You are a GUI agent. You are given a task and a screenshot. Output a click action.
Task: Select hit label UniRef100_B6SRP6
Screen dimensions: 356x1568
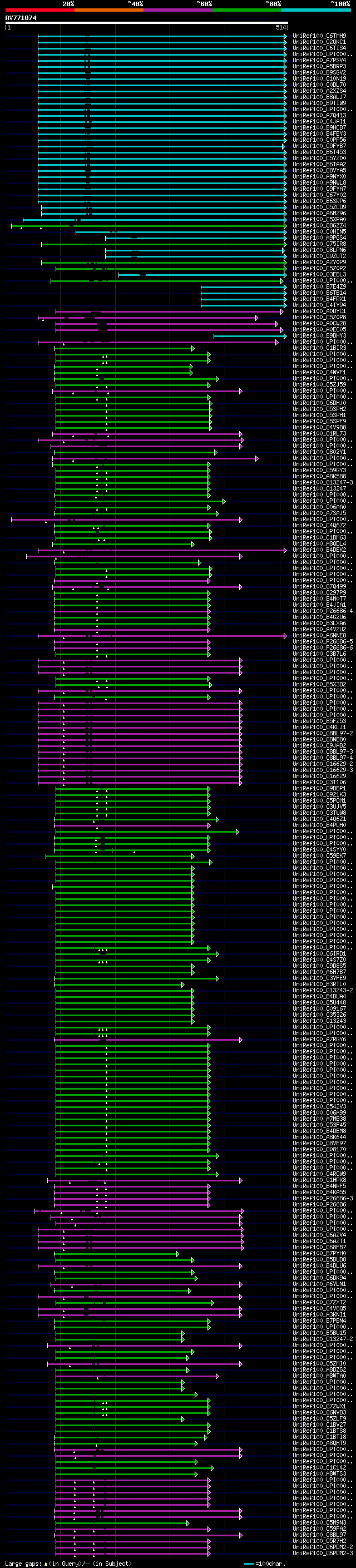tap(319, 201)
